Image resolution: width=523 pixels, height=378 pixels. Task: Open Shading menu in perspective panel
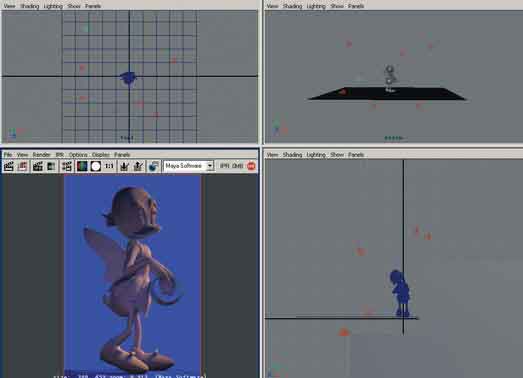click(293, 6)
